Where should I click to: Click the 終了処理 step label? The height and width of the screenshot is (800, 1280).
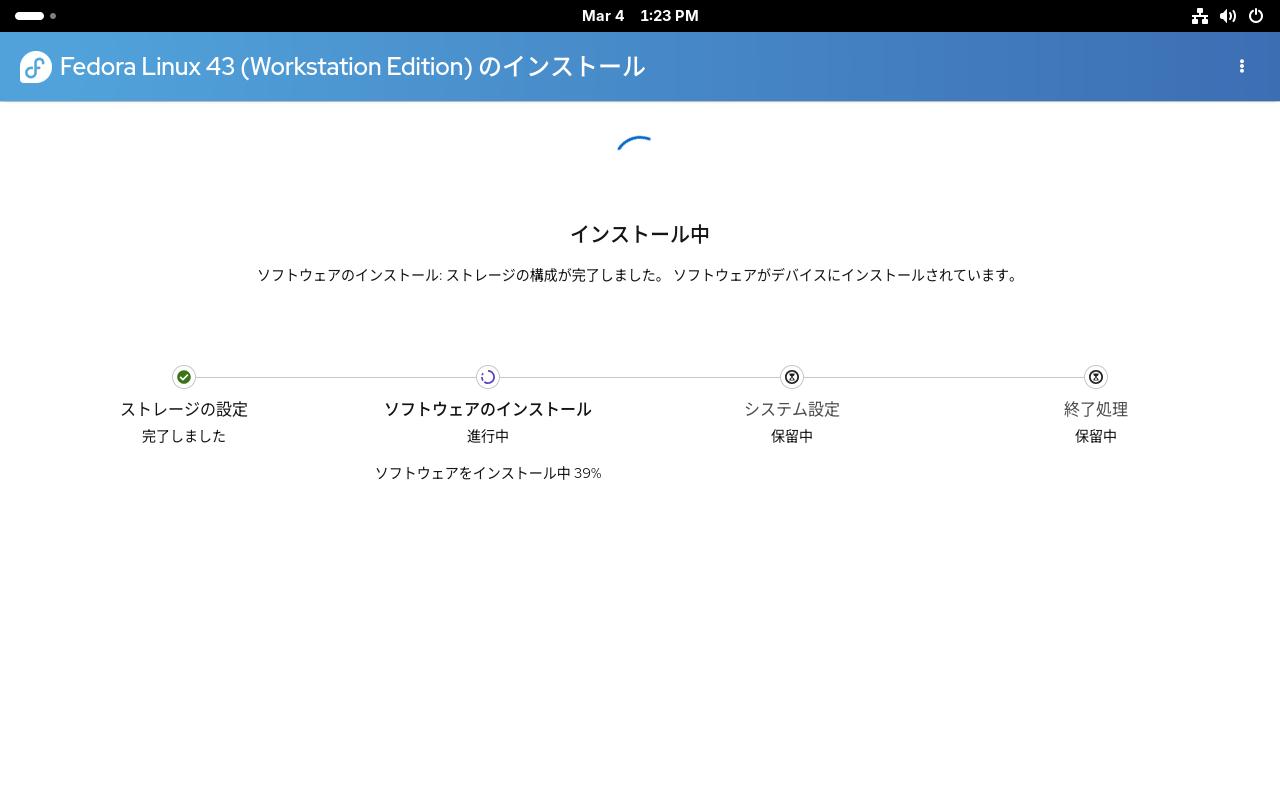(1096, 409)
